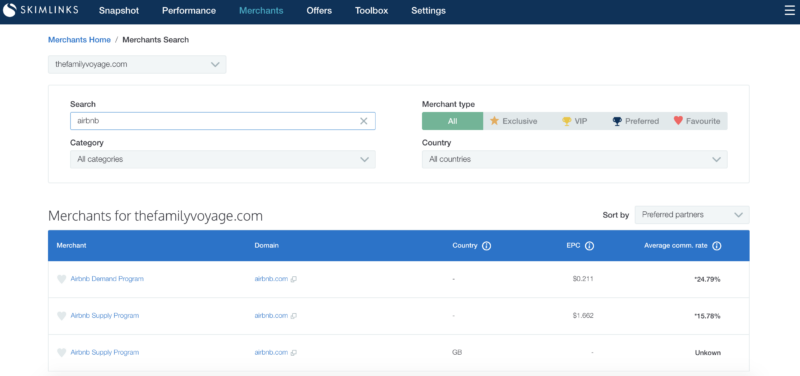Favourite Airbnb Supply Program GB row heart
Image resolution: width=800 pixels, height=376 pixels.
click(61, 353)
